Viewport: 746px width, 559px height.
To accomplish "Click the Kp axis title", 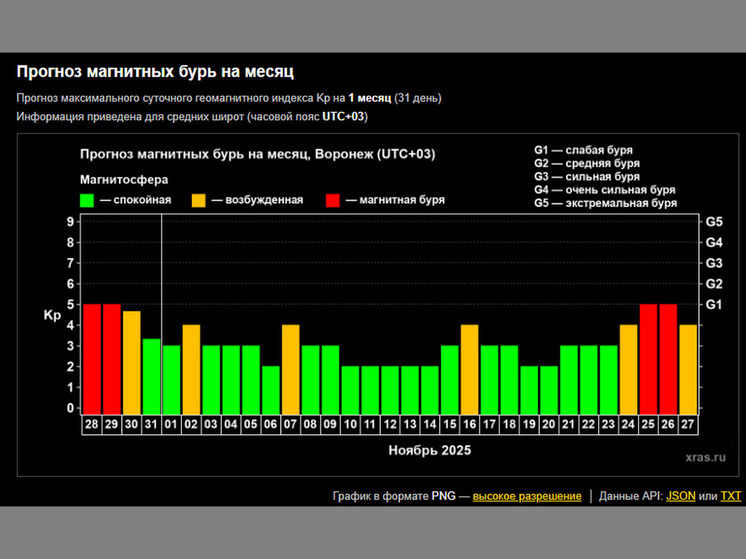I will click(x=52, y=316).
